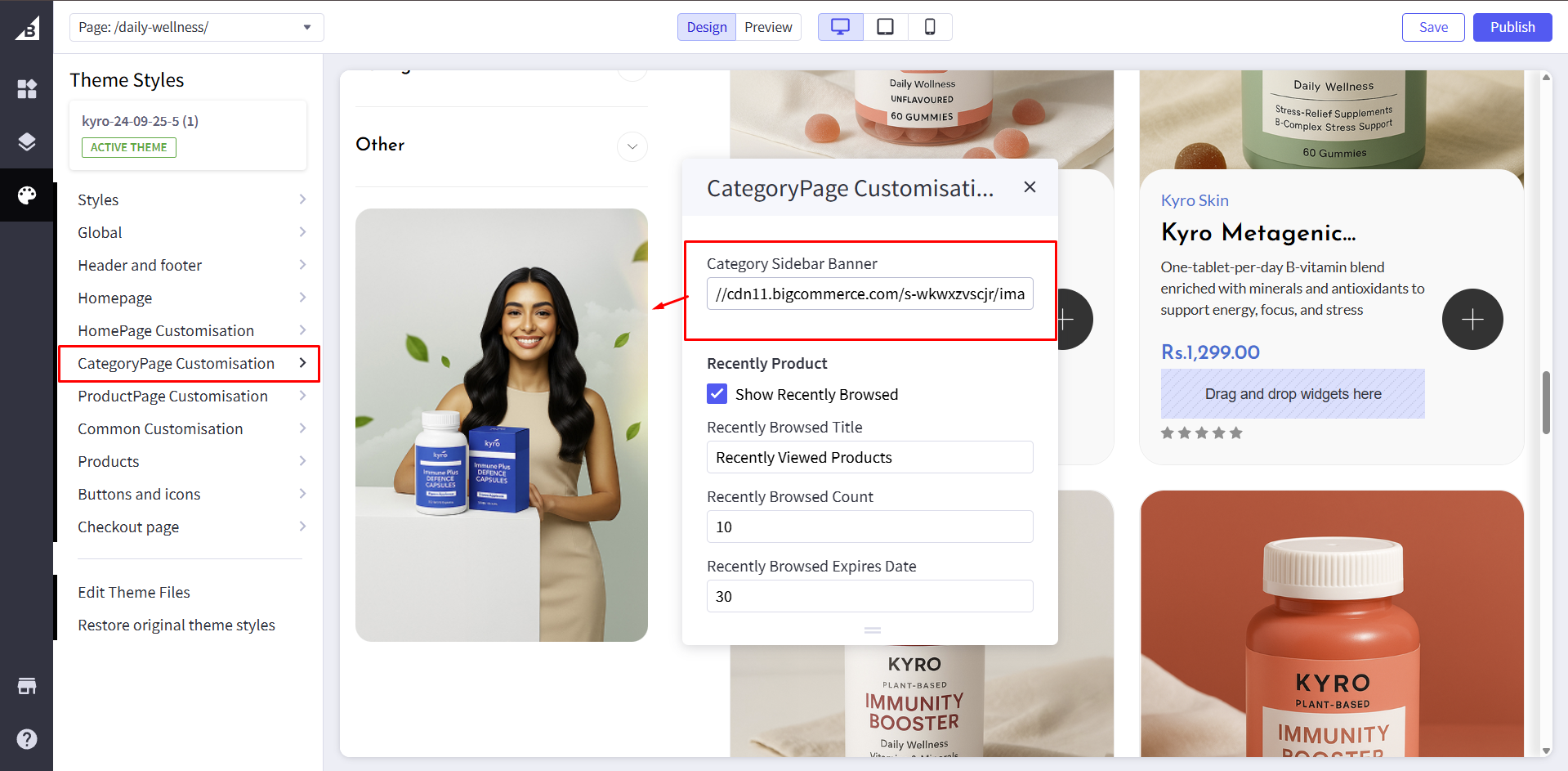Close the CategoryPage Customisation panel
The image size is (1568, 771).
click(1030, 187)
